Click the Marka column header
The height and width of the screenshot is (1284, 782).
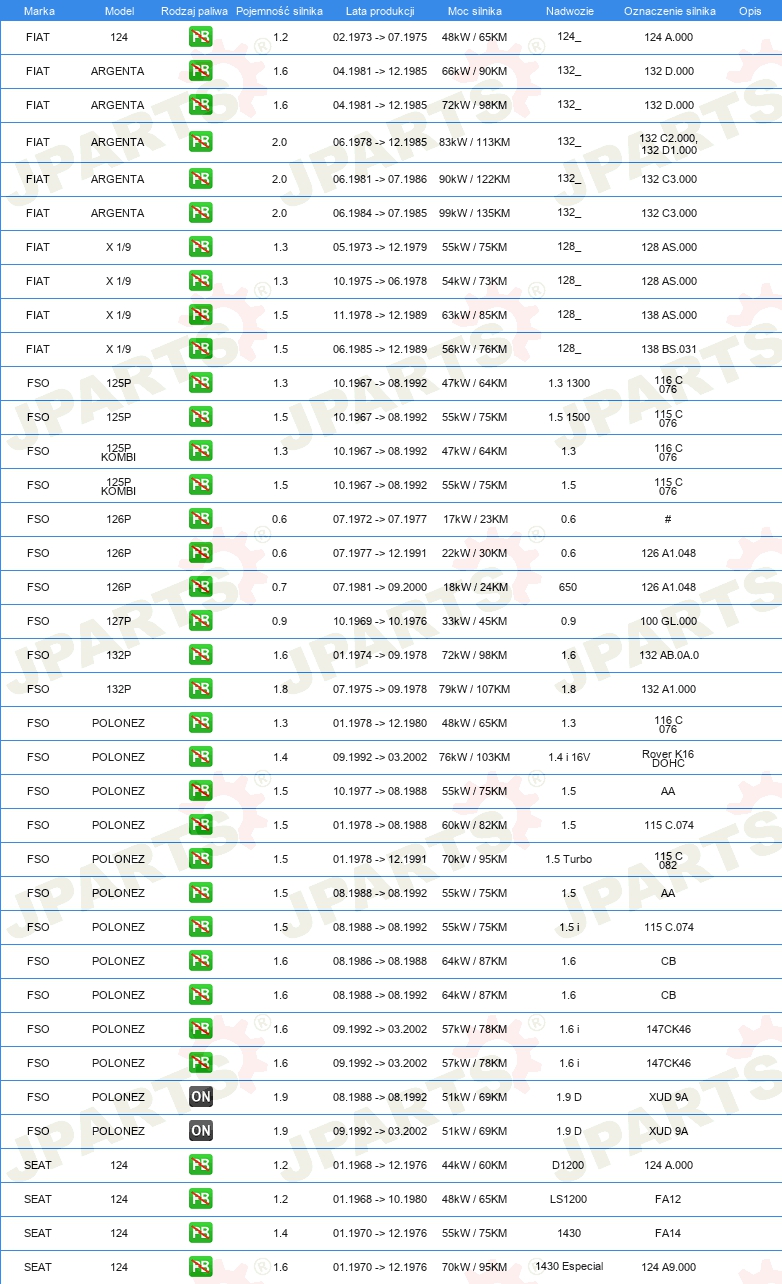tap(39, 10)
